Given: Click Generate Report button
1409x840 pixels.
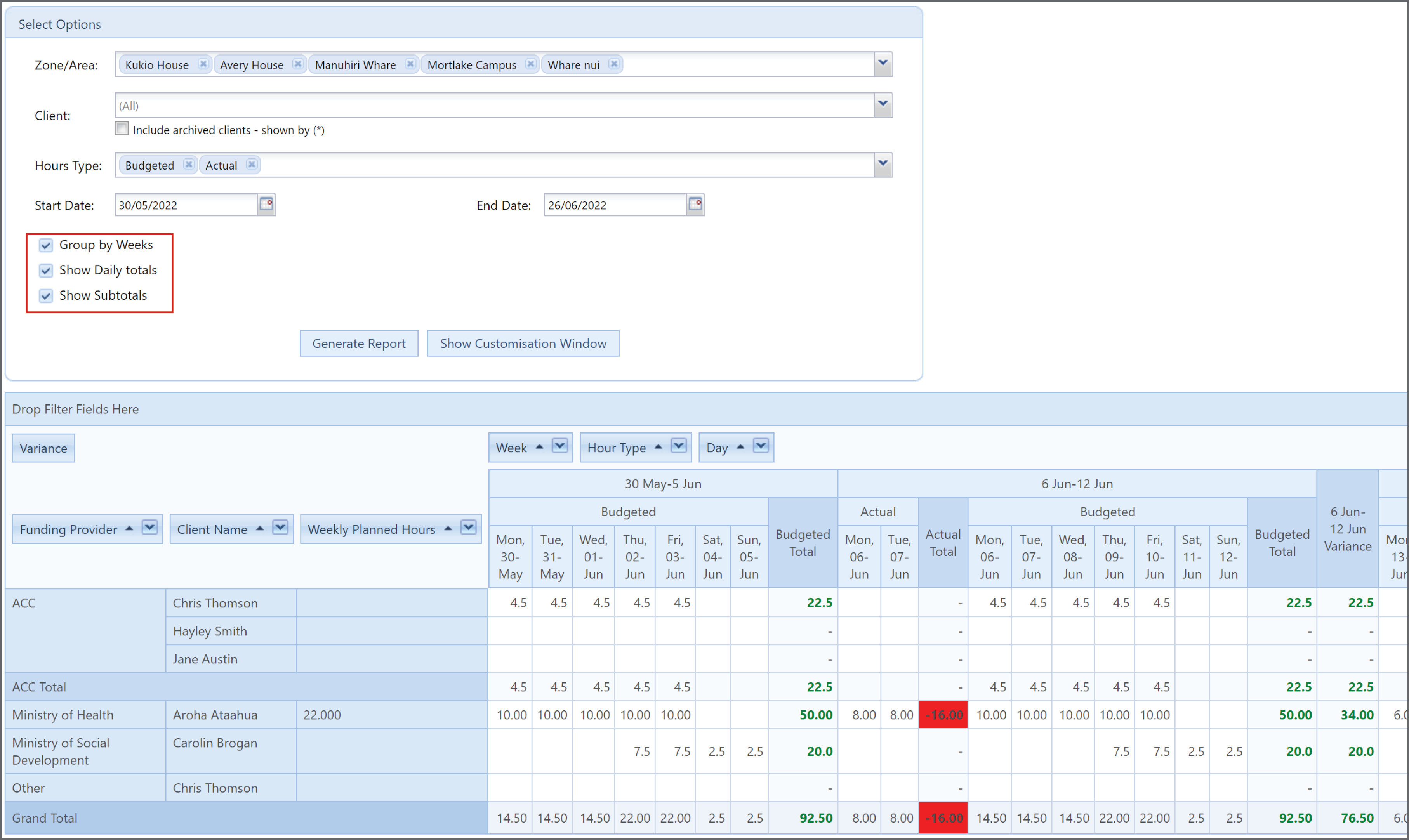Looking at the screenshot, I should coord(359,344).
